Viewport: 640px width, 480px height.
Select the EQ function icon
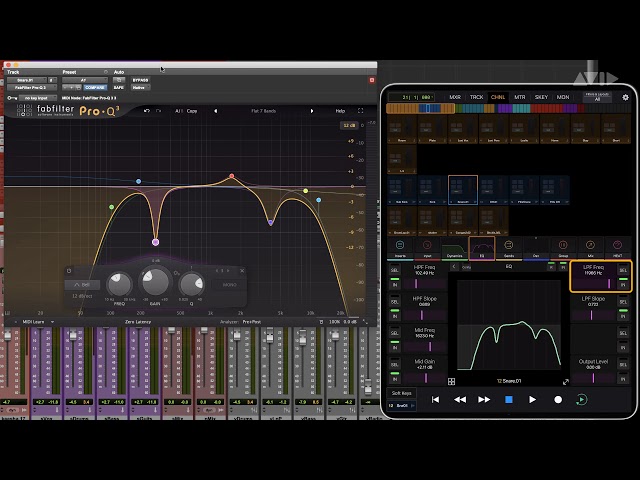point(482,248)
